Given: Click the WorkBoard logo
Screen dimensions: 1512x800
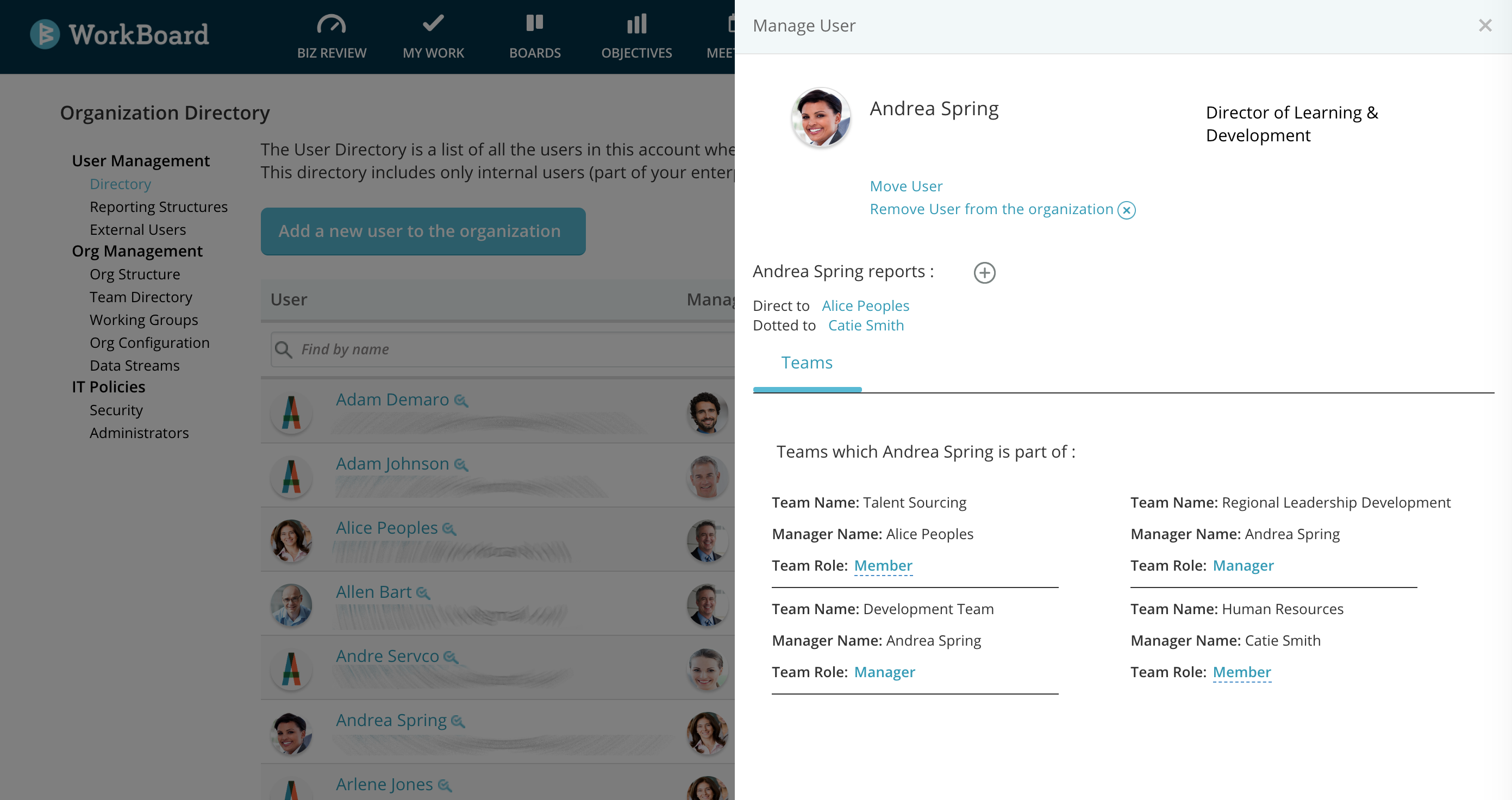Looking at the screenshot, I should (120, 34).
